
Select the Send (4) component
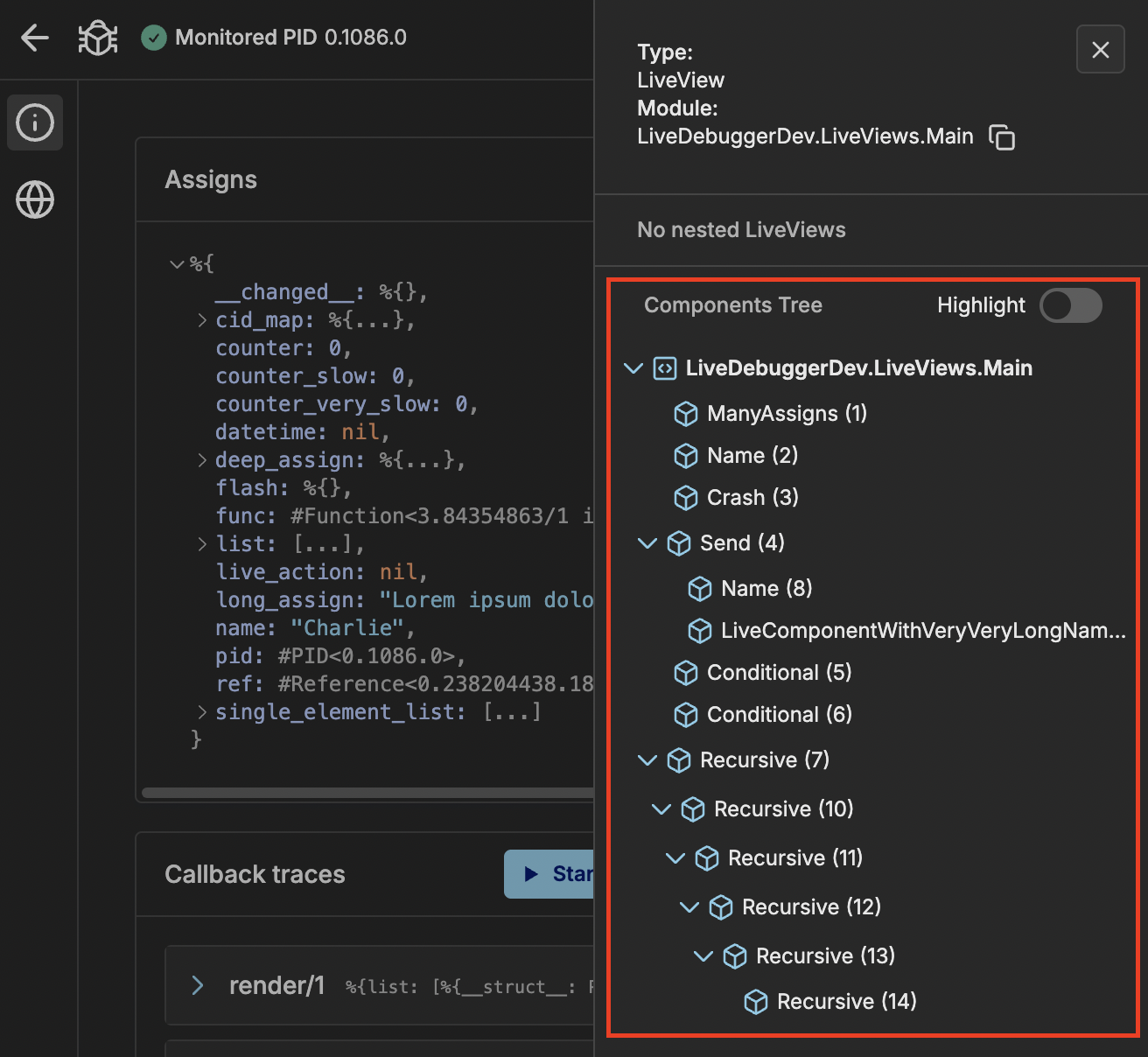(x=742, y=543)
